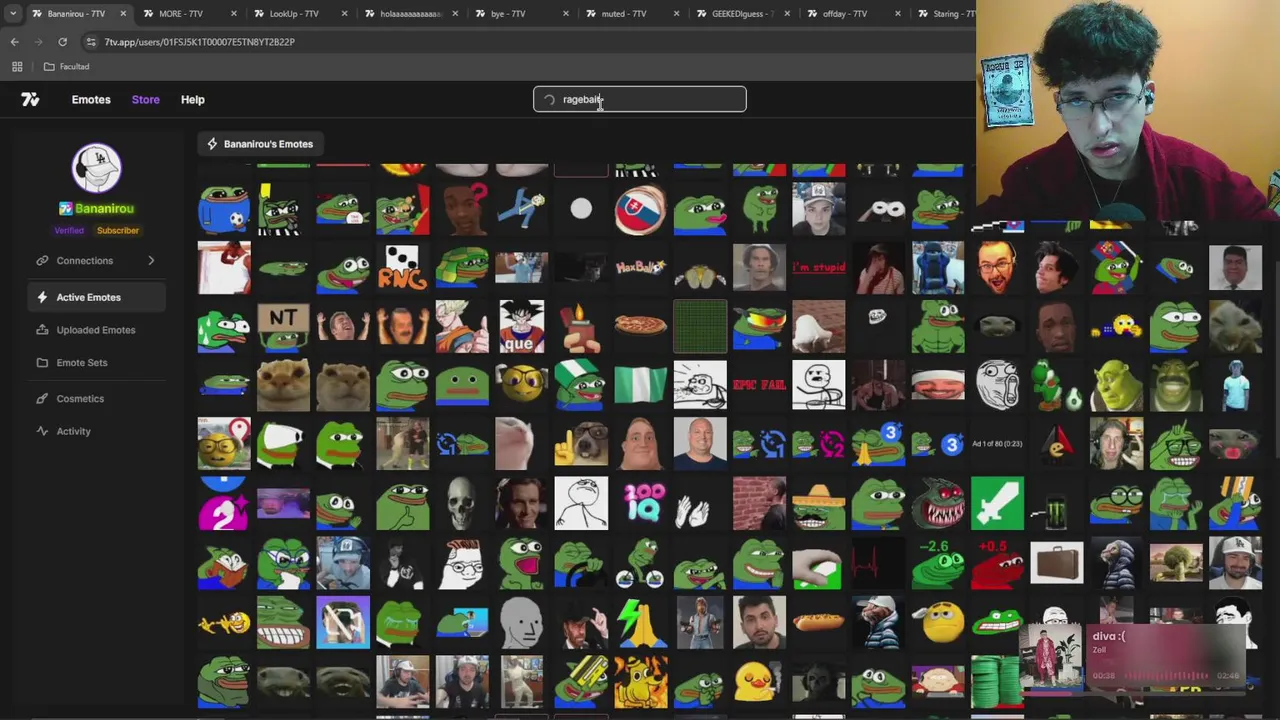Select the Yoshi with egg emote
Viewport: 1280px width, 720px height.
pyautogui.click(x=1057, y=385)
